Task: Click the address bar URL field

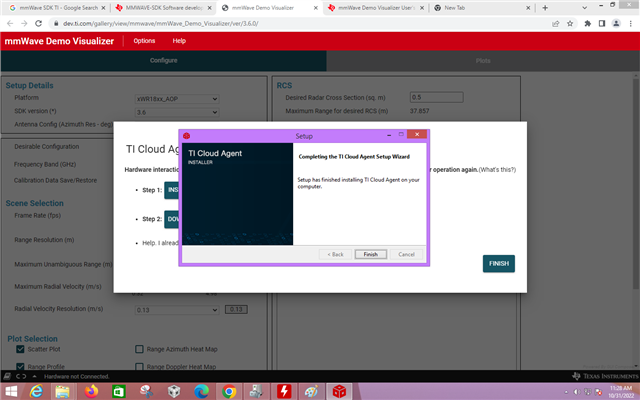Action: pos(302,24)
